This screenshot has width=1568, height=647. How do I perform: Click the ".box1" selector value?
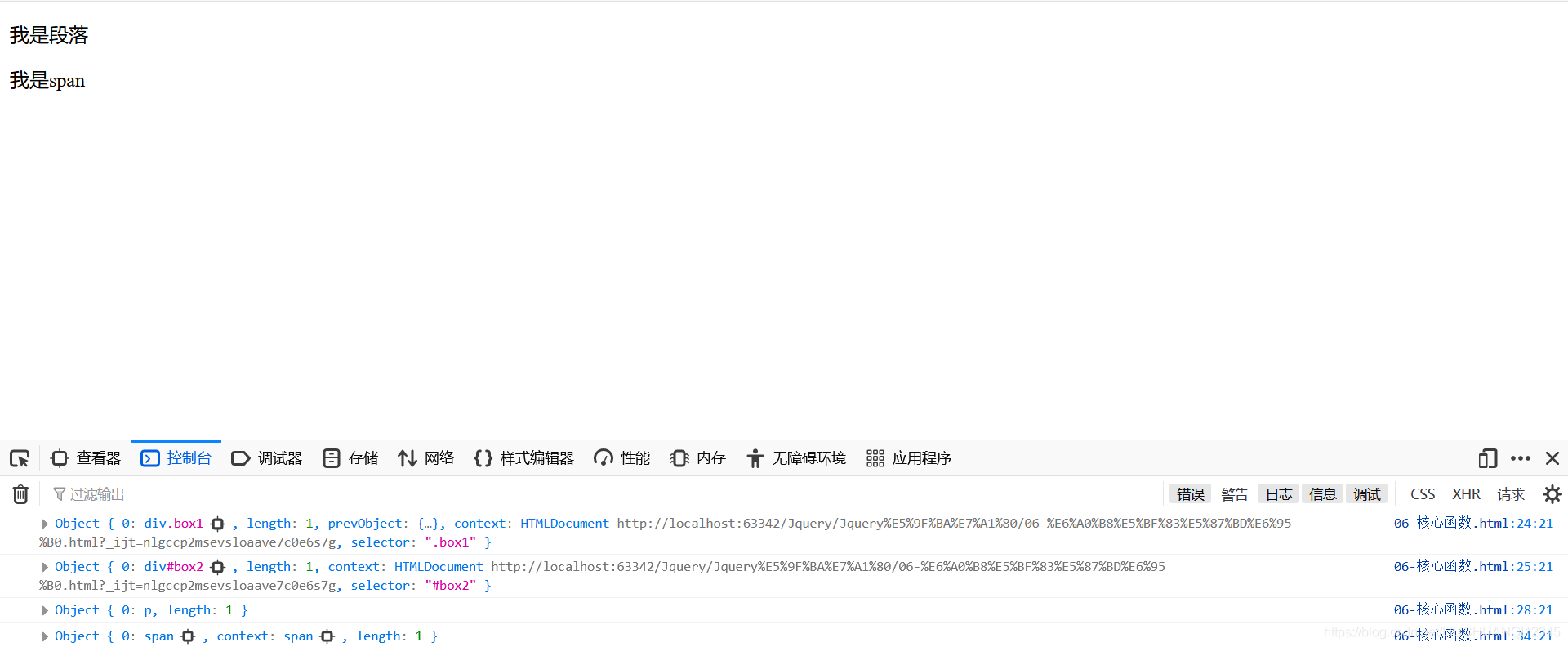tap(450, 542)
